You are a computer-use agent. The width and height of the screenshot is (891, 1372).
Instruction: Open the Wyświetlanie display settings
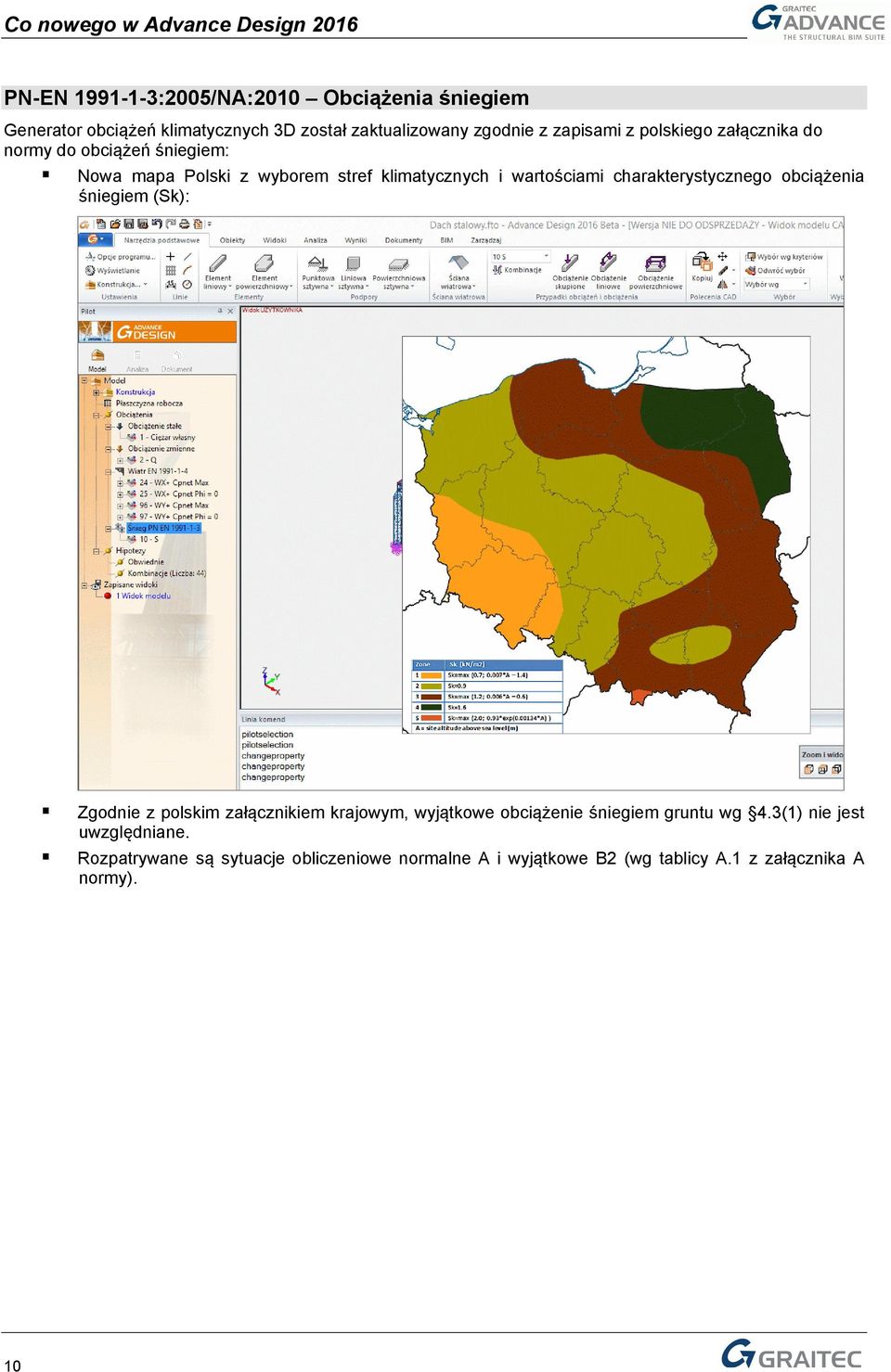[112, 271]
